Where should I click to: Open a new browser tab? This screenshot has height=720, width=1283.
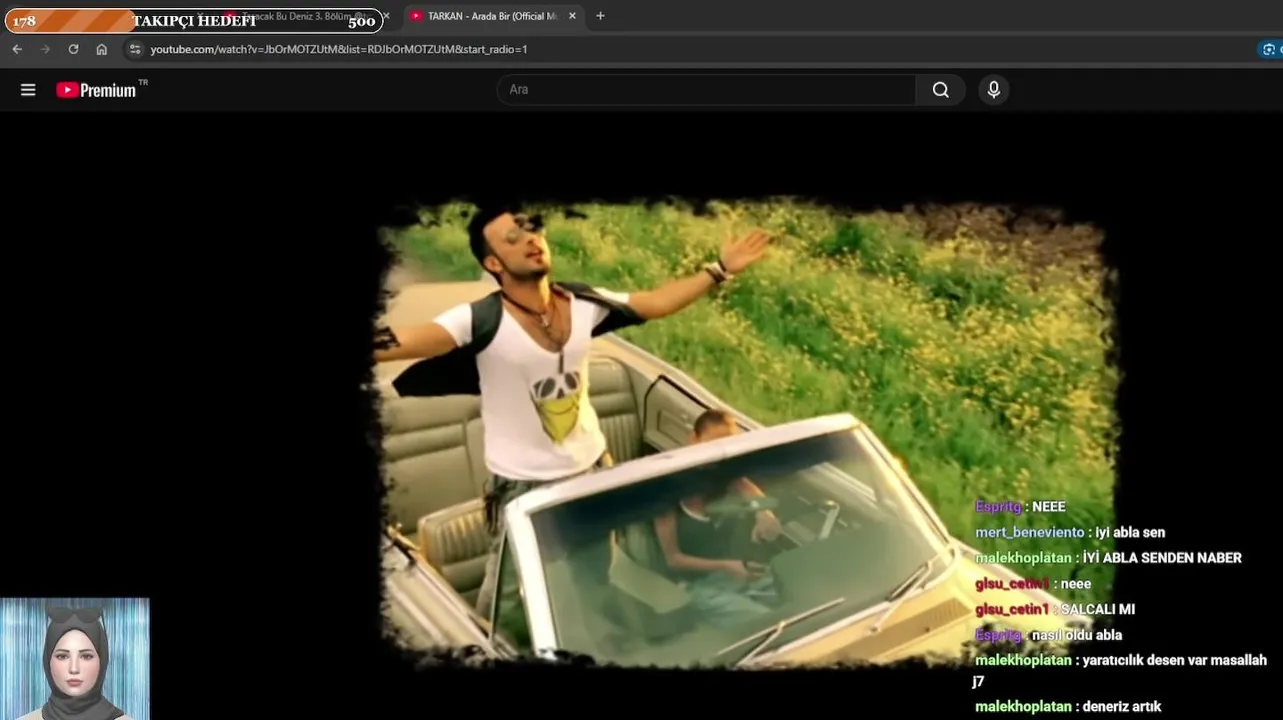click(x=600, y=16)
